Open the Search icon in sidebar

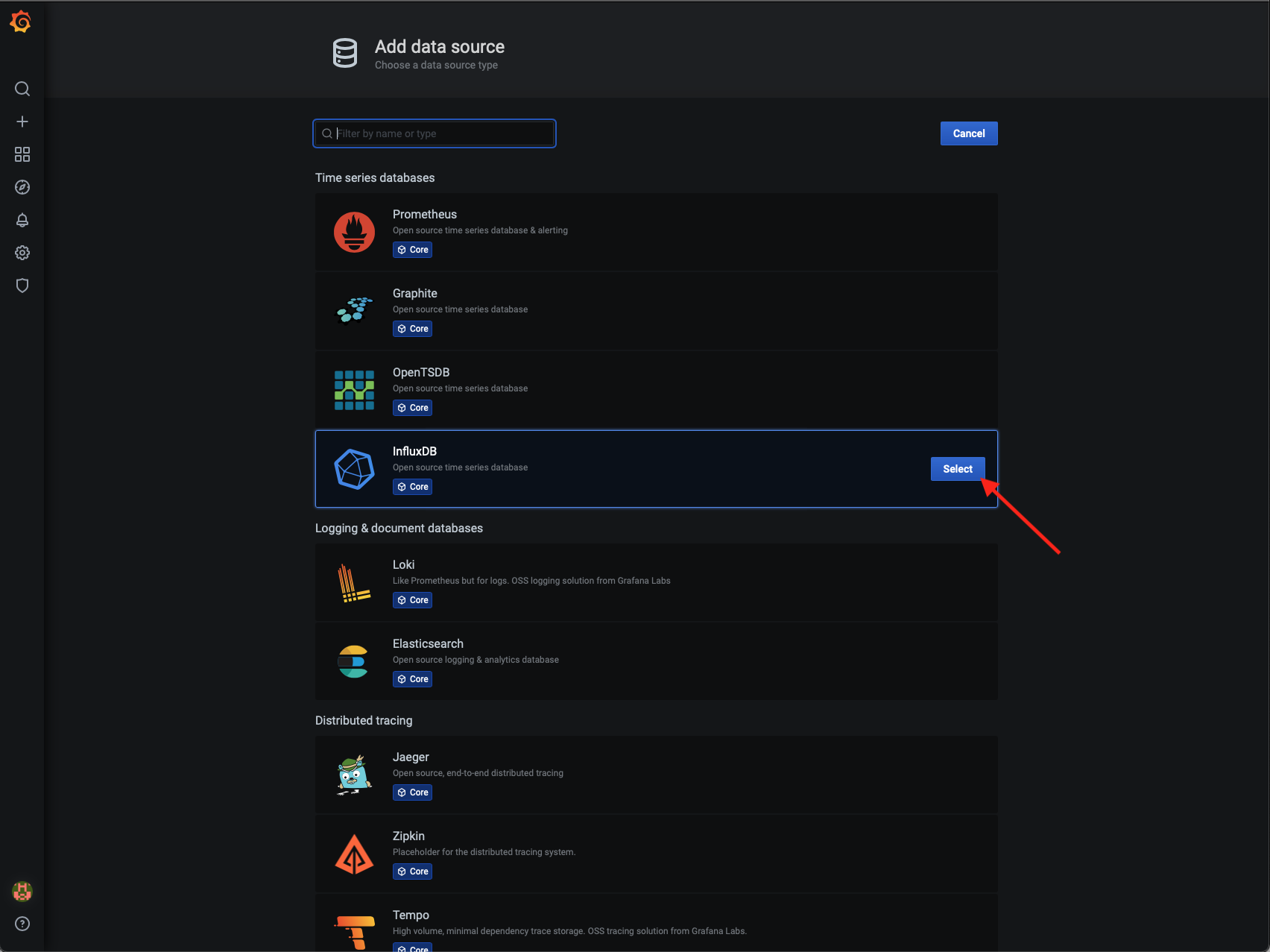click(22, 89)
